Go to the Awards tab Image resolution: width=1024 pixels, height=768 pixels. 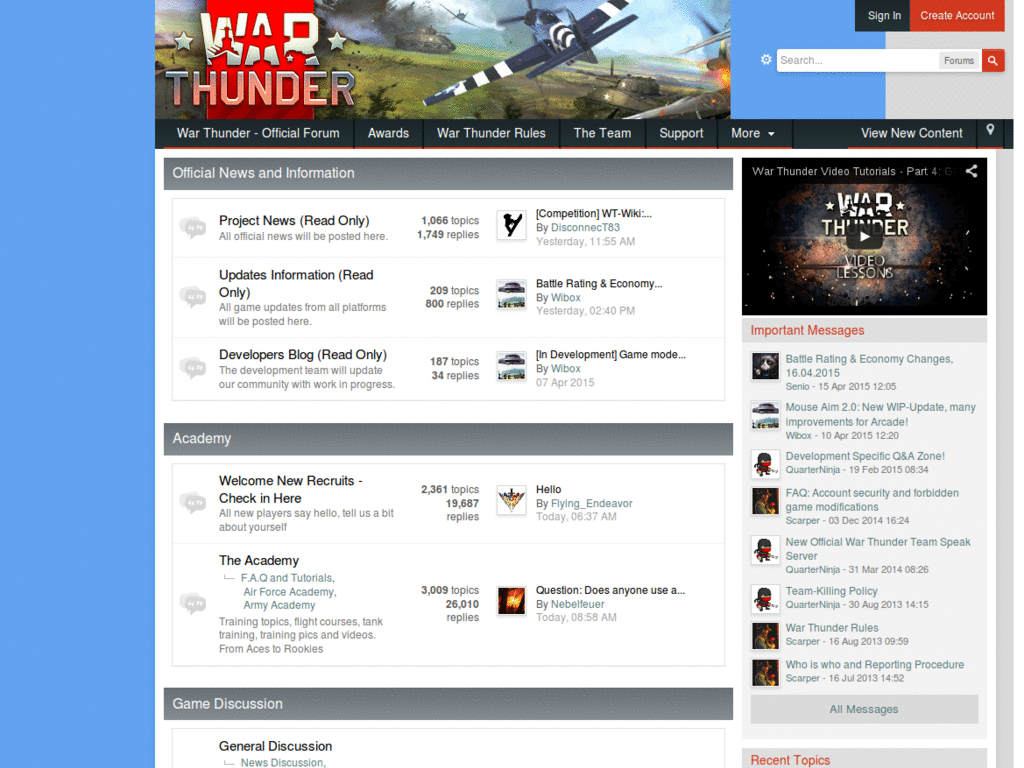388,133
